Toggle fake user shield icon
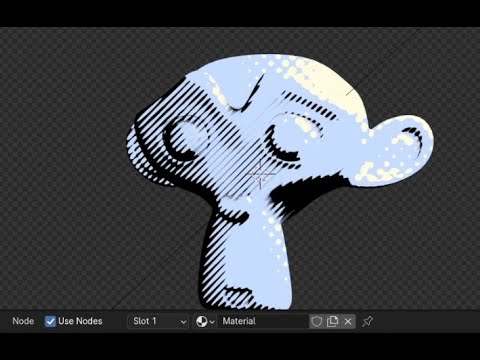Screen dimensions: 480x360 pos(317,321)
